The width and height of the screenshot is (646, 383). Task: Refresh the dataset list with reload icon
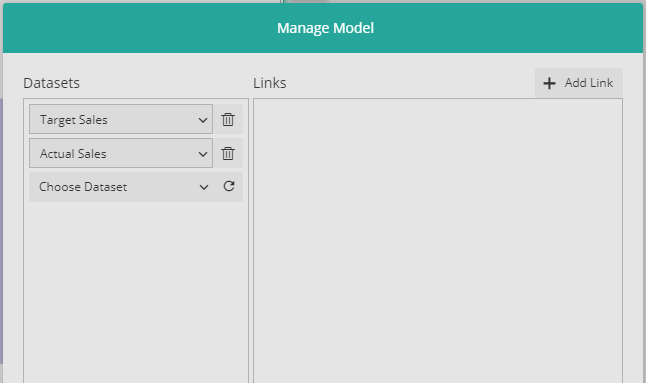229,187
